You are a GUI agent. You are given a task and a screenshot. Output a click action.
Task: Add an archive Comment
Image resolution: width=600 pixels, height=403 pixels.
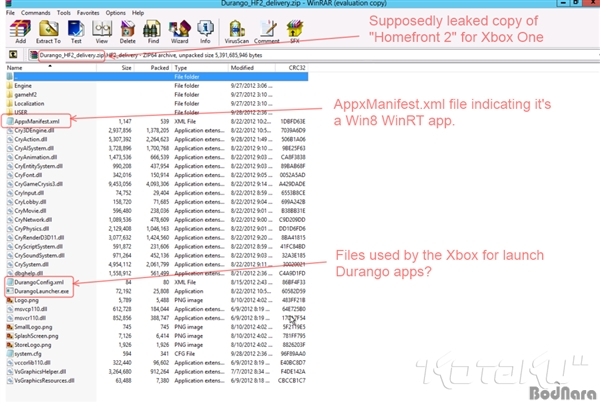point(267,32)
